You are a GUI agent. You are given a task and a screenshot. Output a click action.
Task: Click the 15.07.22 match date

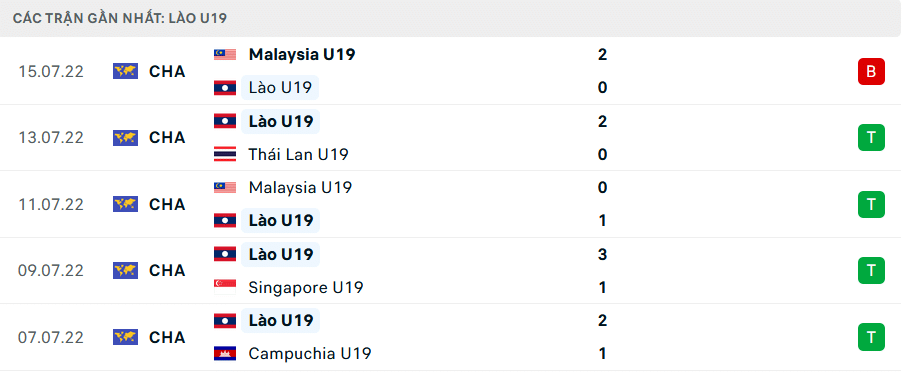point(51,72)
